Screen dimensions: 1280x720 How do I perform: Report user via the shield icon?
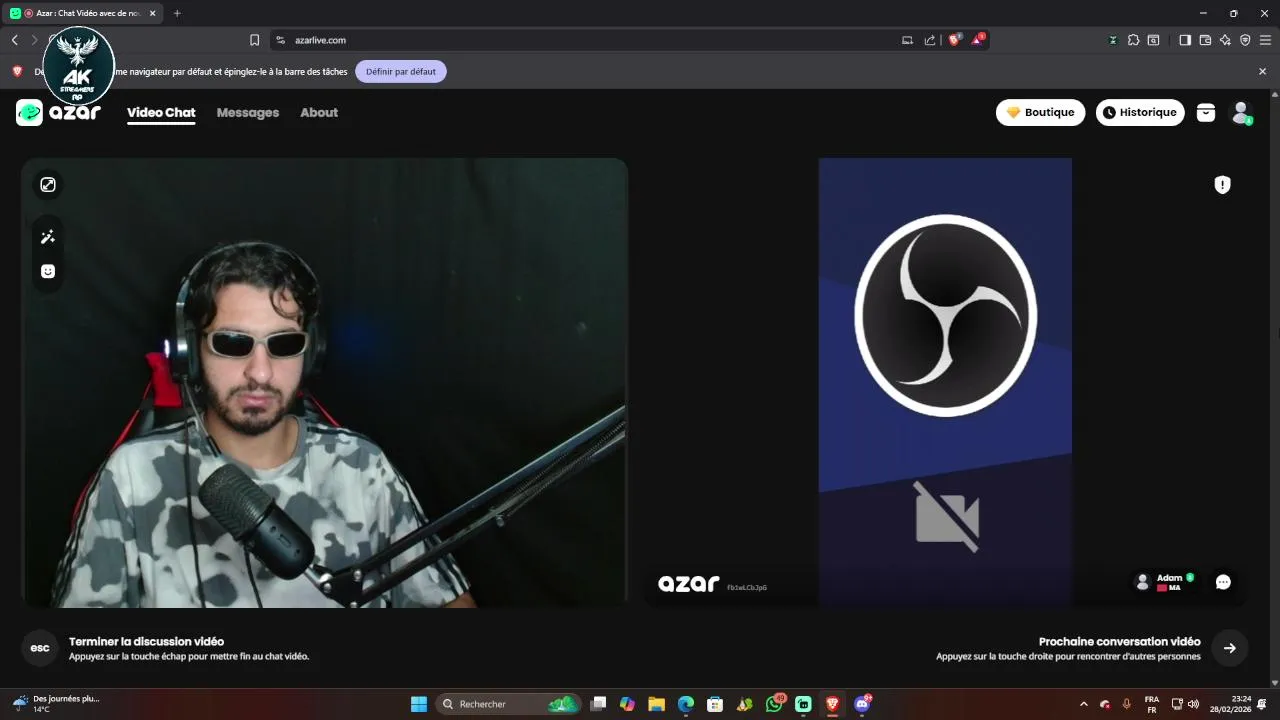click(x=1222, y=184)
